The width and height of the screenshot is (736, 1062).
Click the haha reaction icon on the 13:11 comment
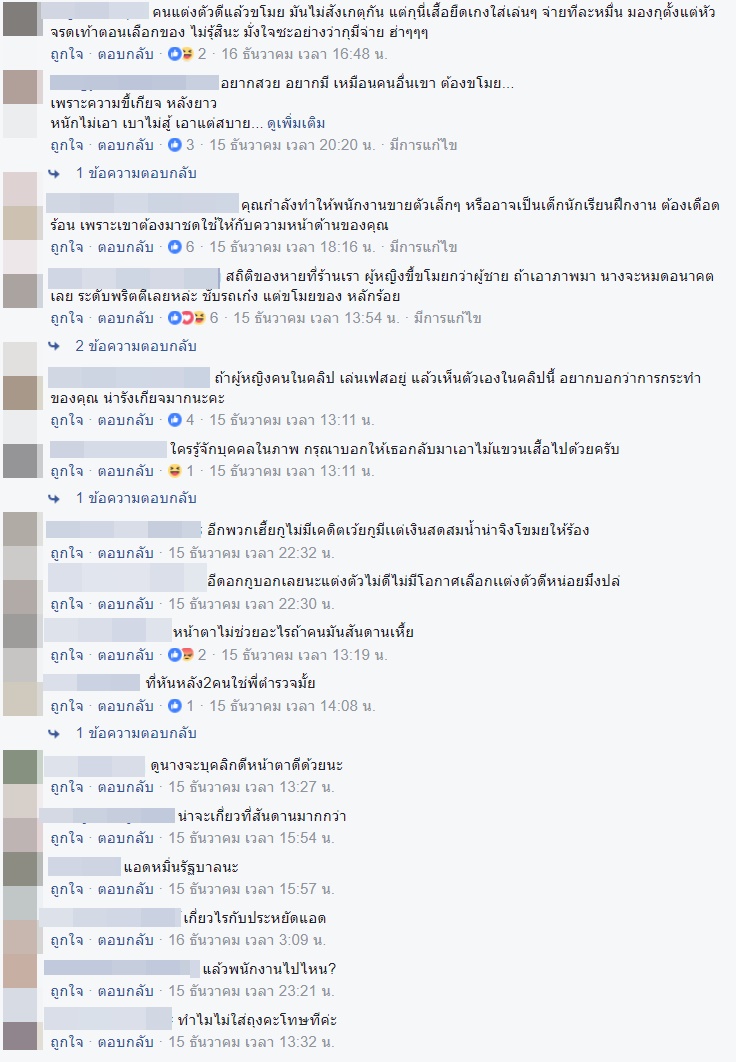tap(175, 471)
